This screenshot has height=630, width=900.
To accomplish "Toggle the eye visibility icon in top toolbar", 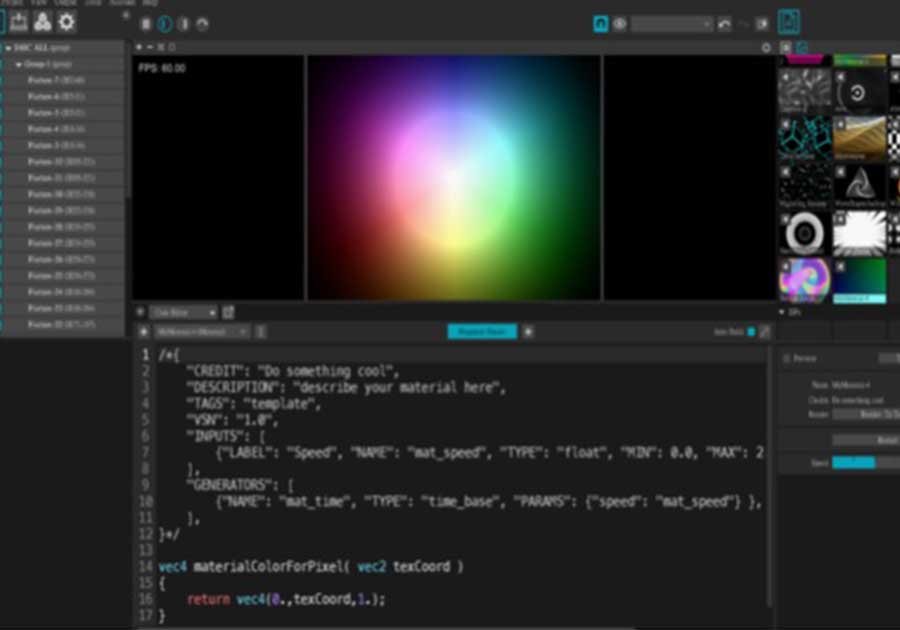I will (x=620, y=24).
